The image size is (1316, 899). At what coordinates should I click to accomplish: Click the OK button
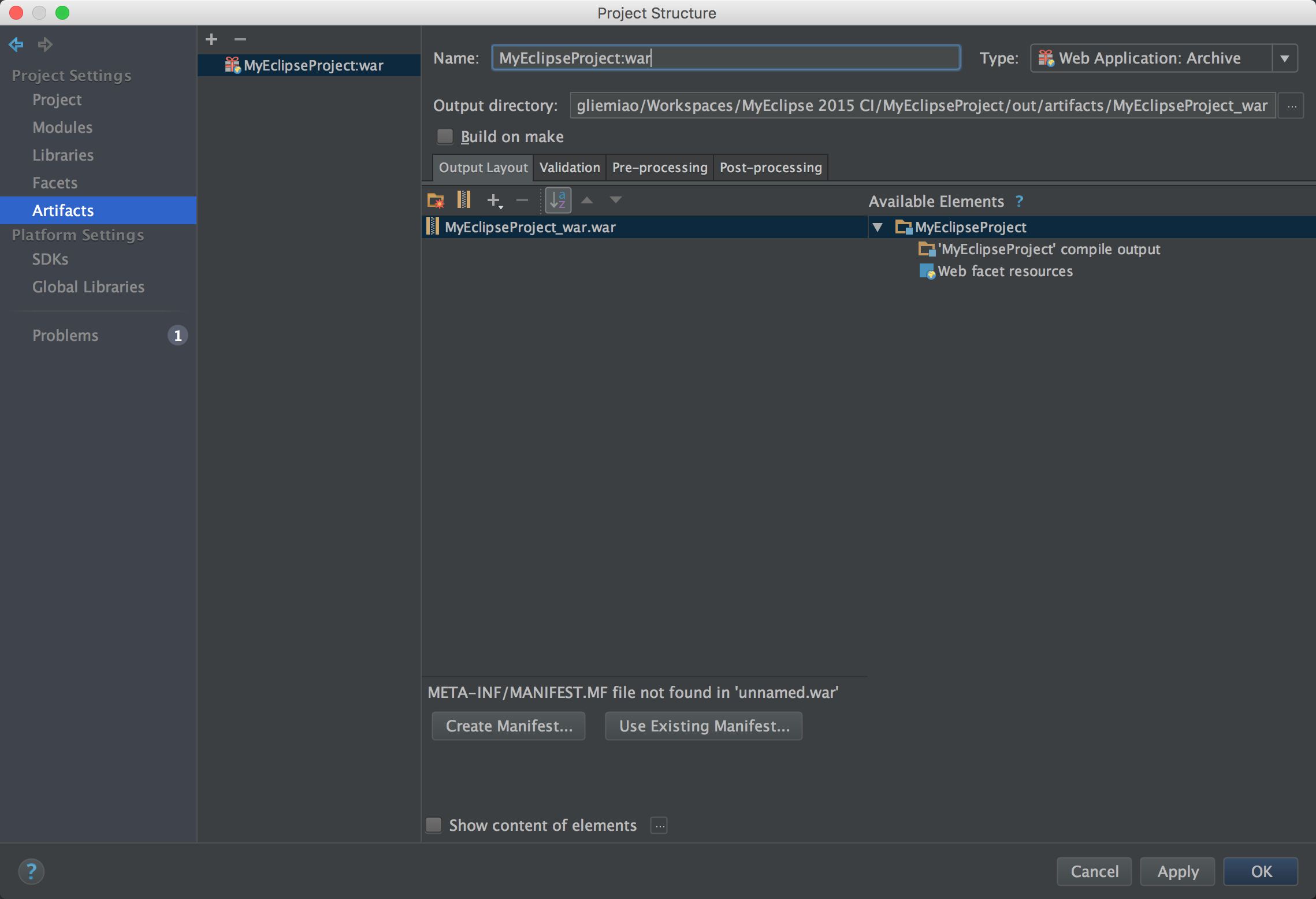(x=1261, y=871)
